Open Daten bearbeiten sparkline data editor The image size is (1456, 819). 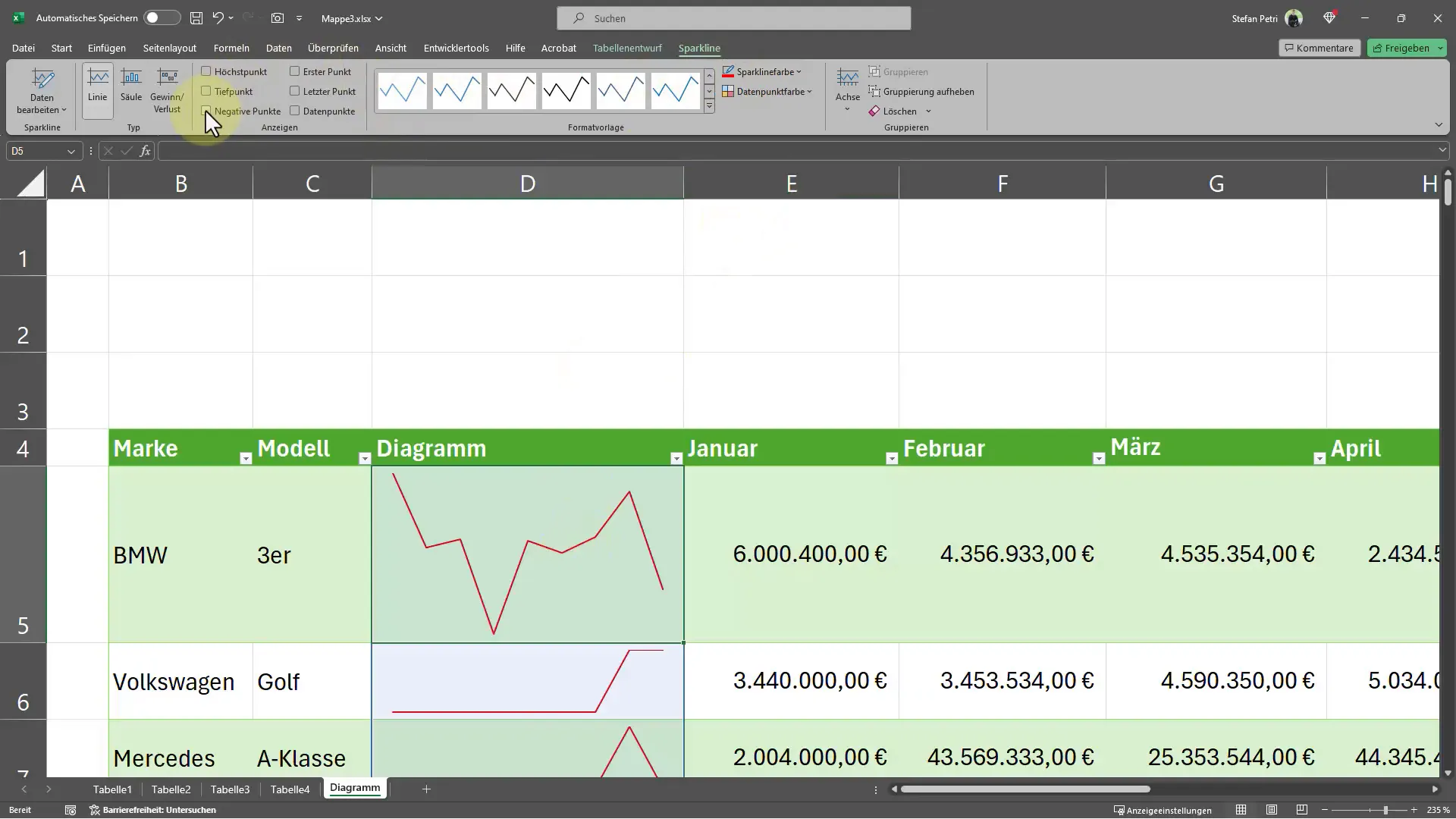(42, 91)
